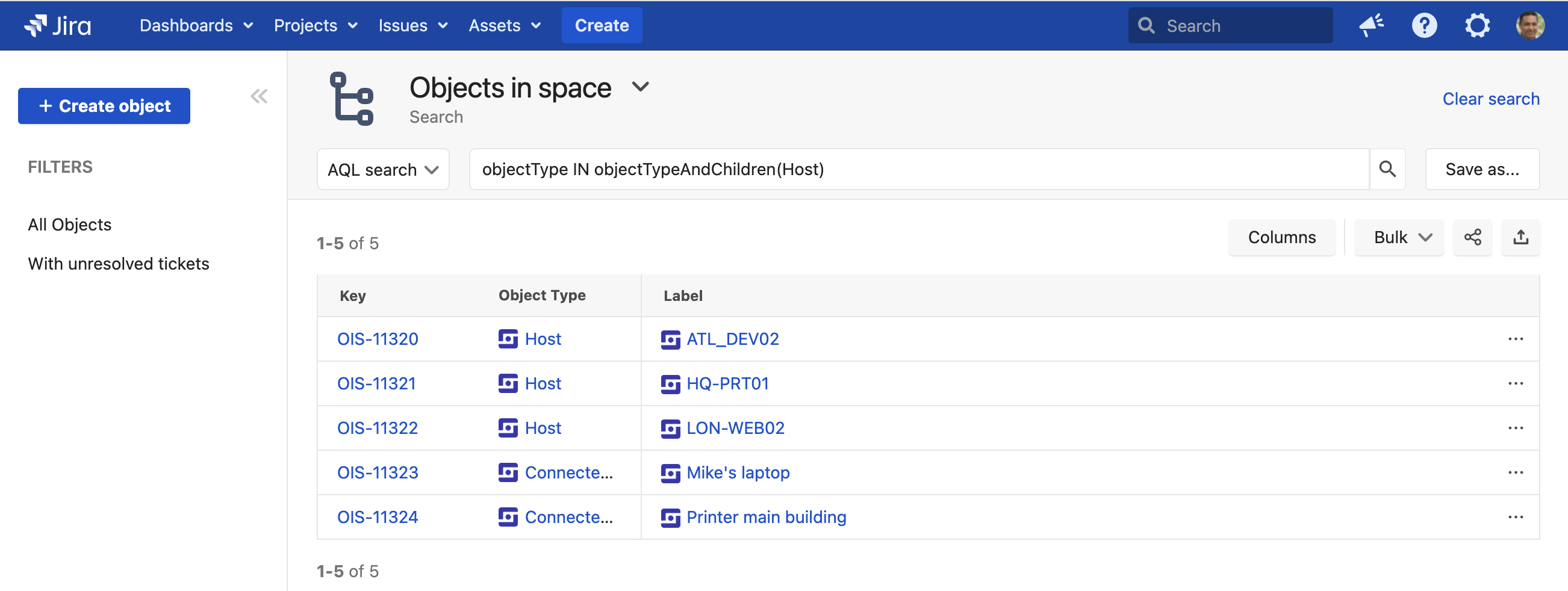Click the share results icon
This screenshot has width=1568, height=591.
(1472, 237)
